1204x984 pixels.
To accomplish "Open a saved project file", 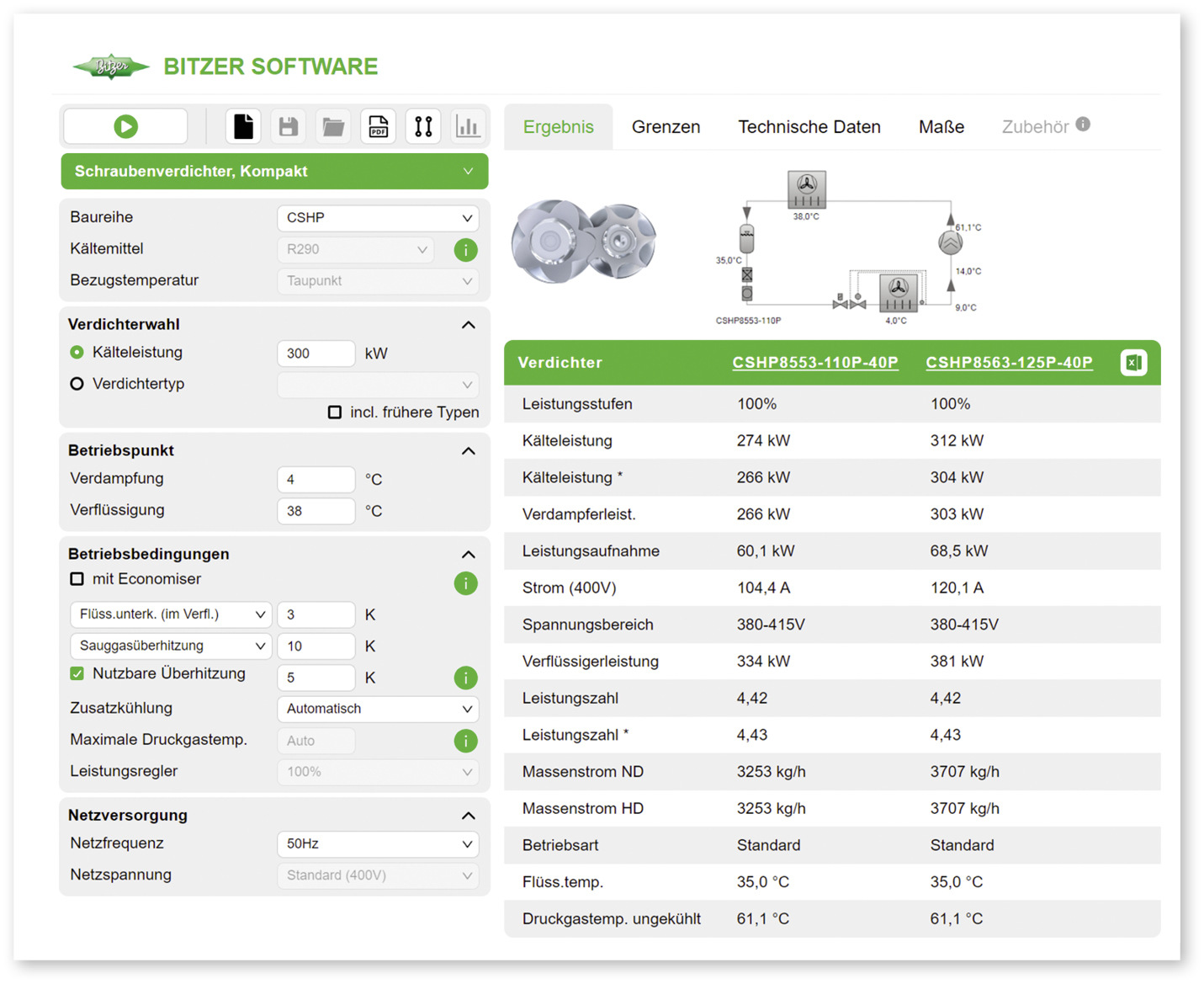I will coord(333,126).
